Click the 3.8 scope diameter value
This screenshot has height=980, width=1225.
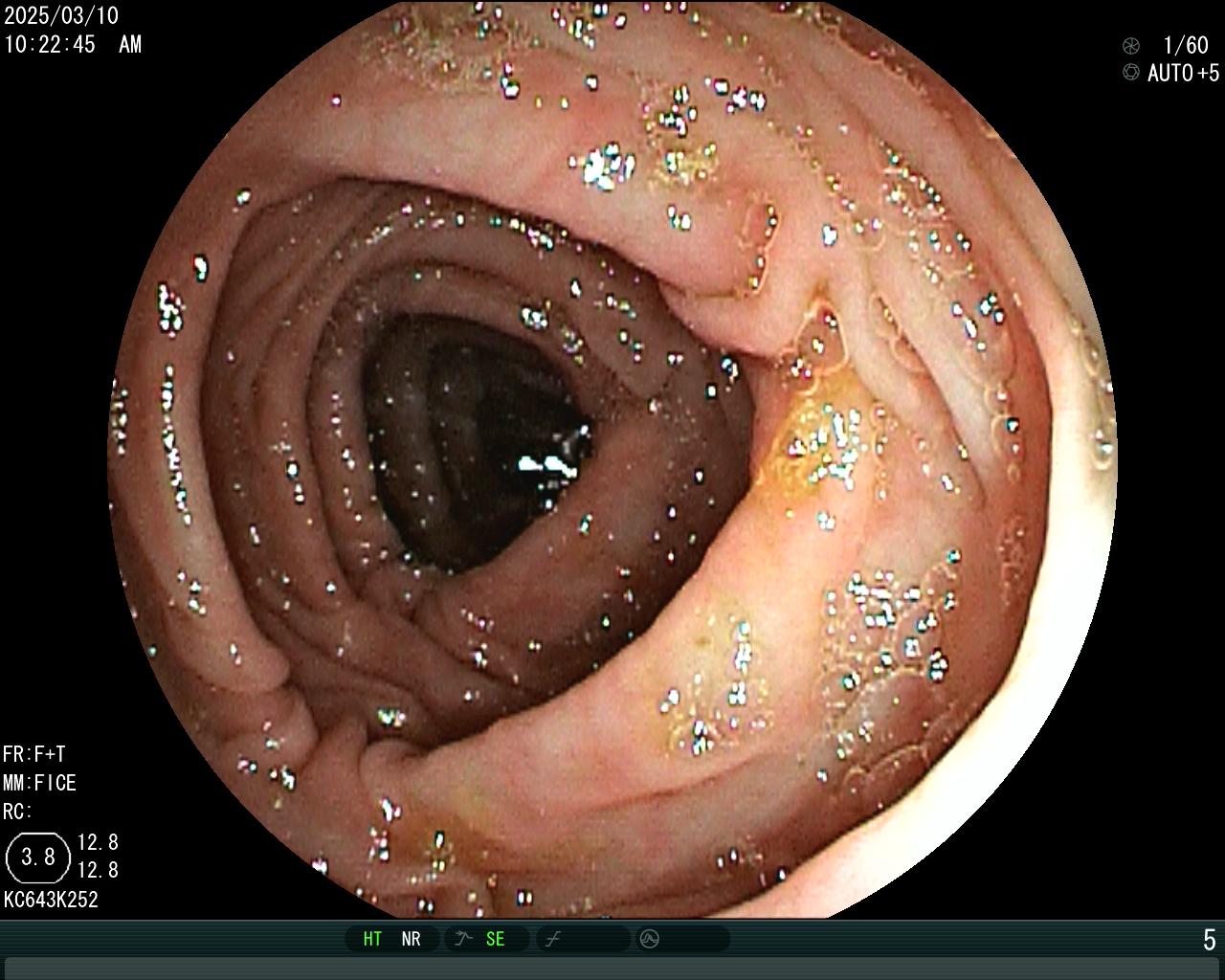pos(38,857)
